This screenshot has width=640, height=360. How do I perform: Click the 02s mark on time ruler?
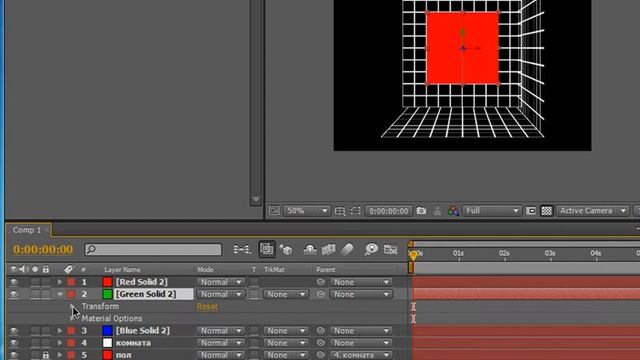(x=504, y=253)
